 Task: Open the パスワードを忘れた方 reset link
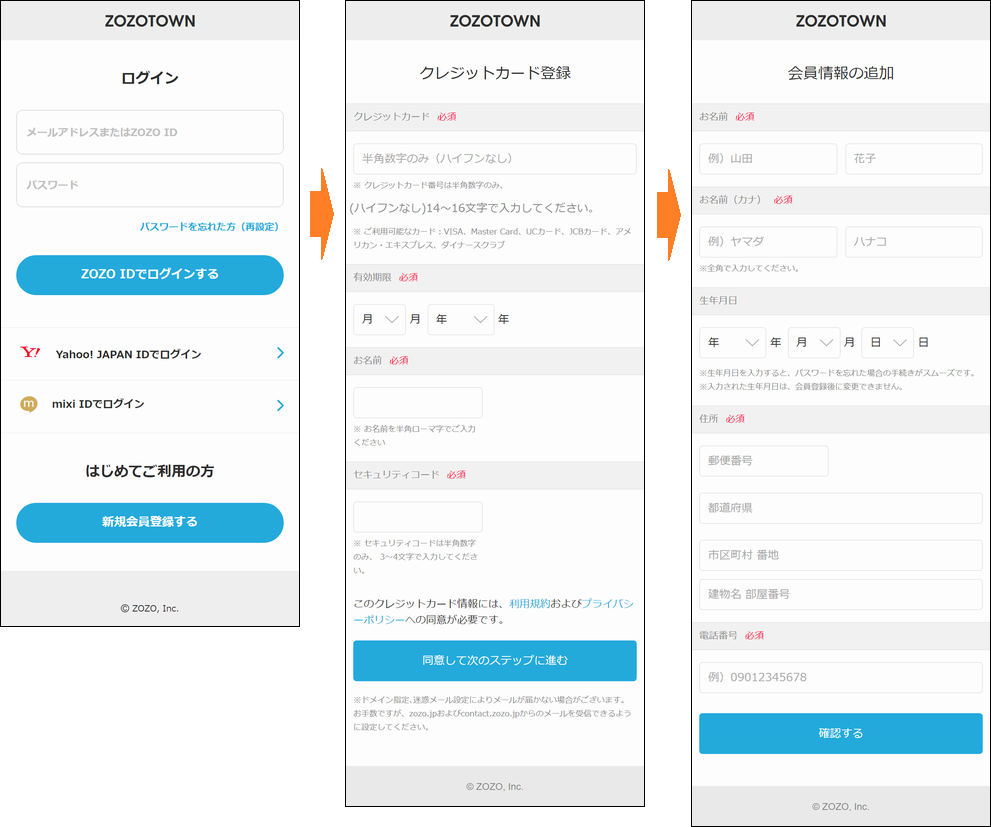pyautogui.click(x=209, y=227)
